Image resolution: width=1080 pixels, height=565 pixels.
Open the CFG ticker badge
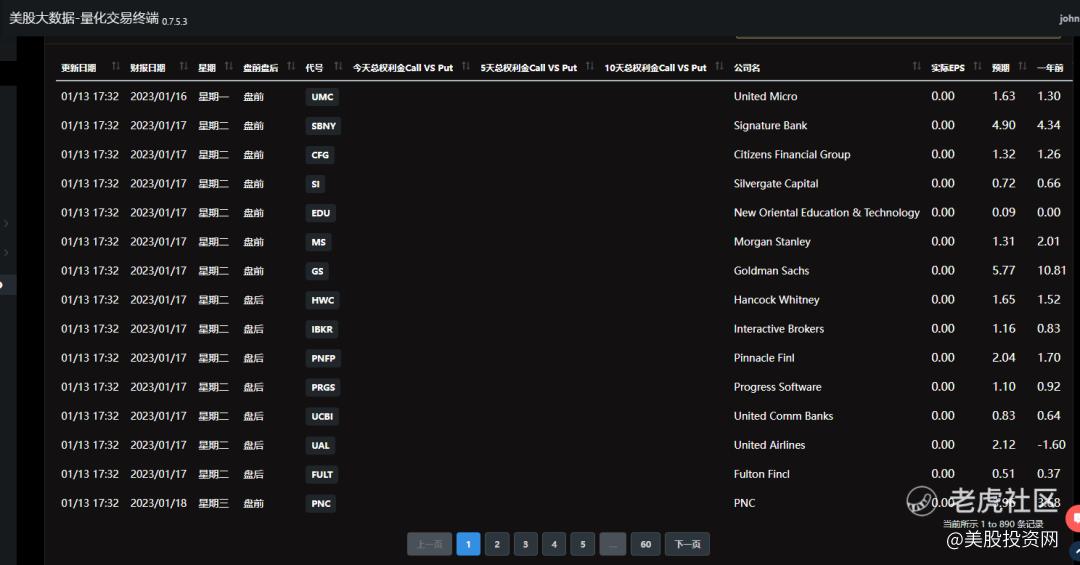click(x=320, y=155)
